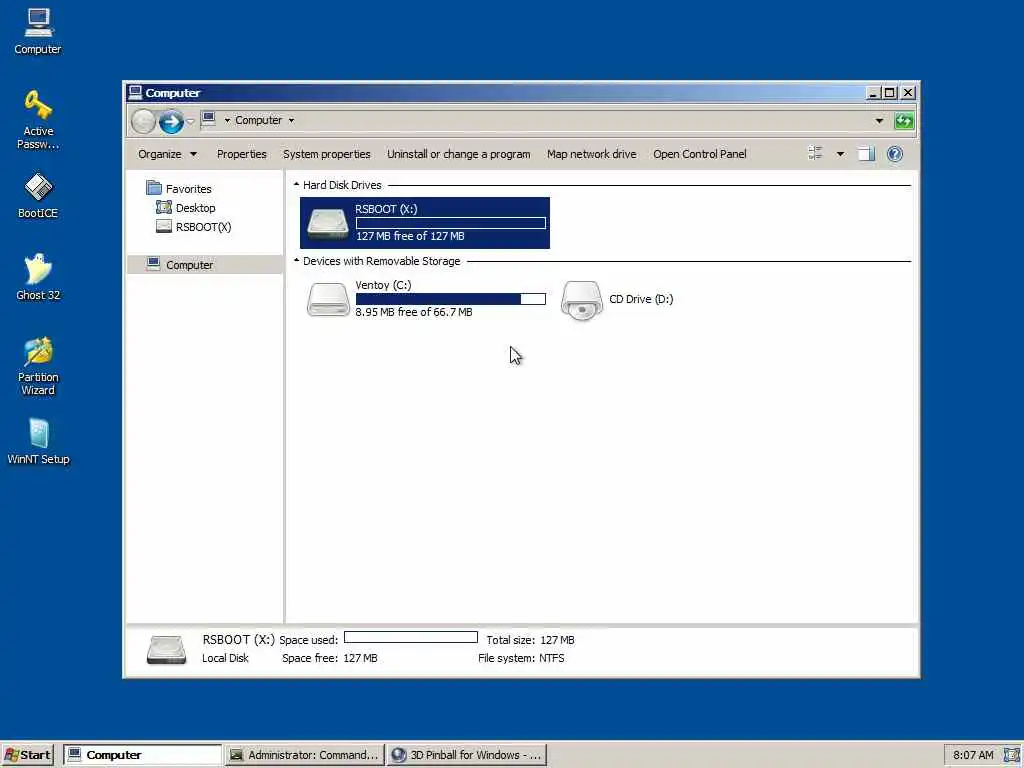
Task: Click the tray icon beside the clock
Action: [x=1011, y=755]
